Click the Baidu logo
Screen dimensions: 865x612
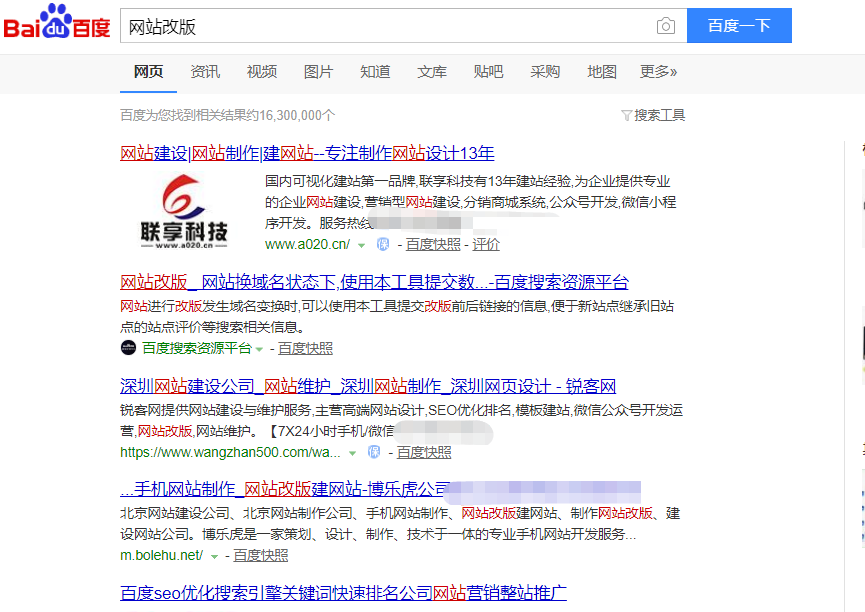click(57, 22)
